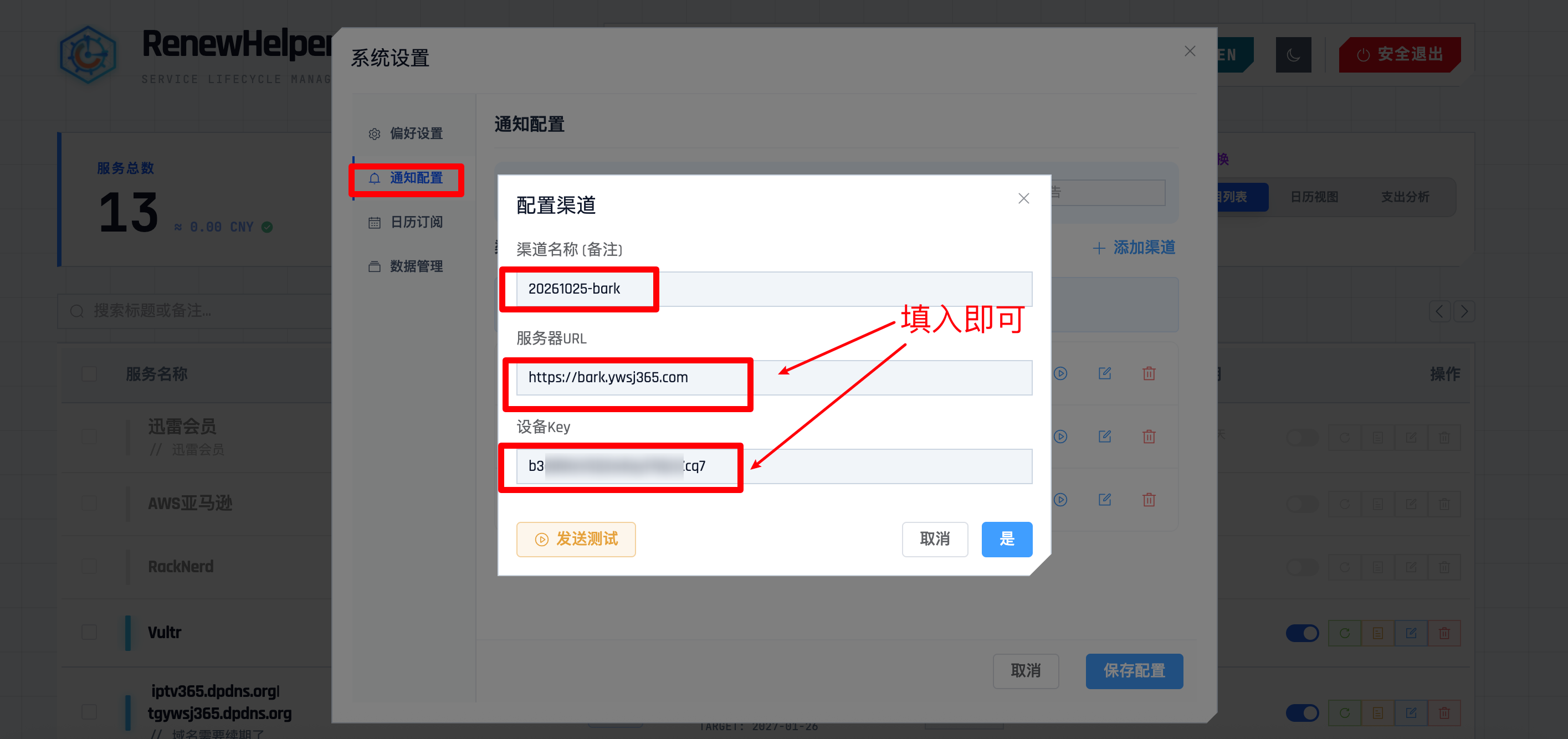Check the 迅雷会员 row checkbox

[x=89, y=437]
